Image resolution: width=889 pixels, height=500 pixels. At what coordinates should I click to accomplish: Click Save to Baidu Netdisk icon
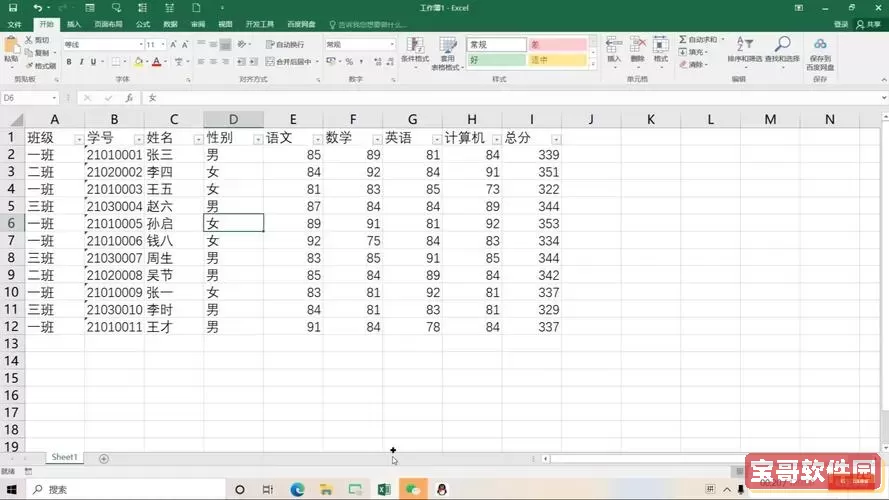[820, 50]
